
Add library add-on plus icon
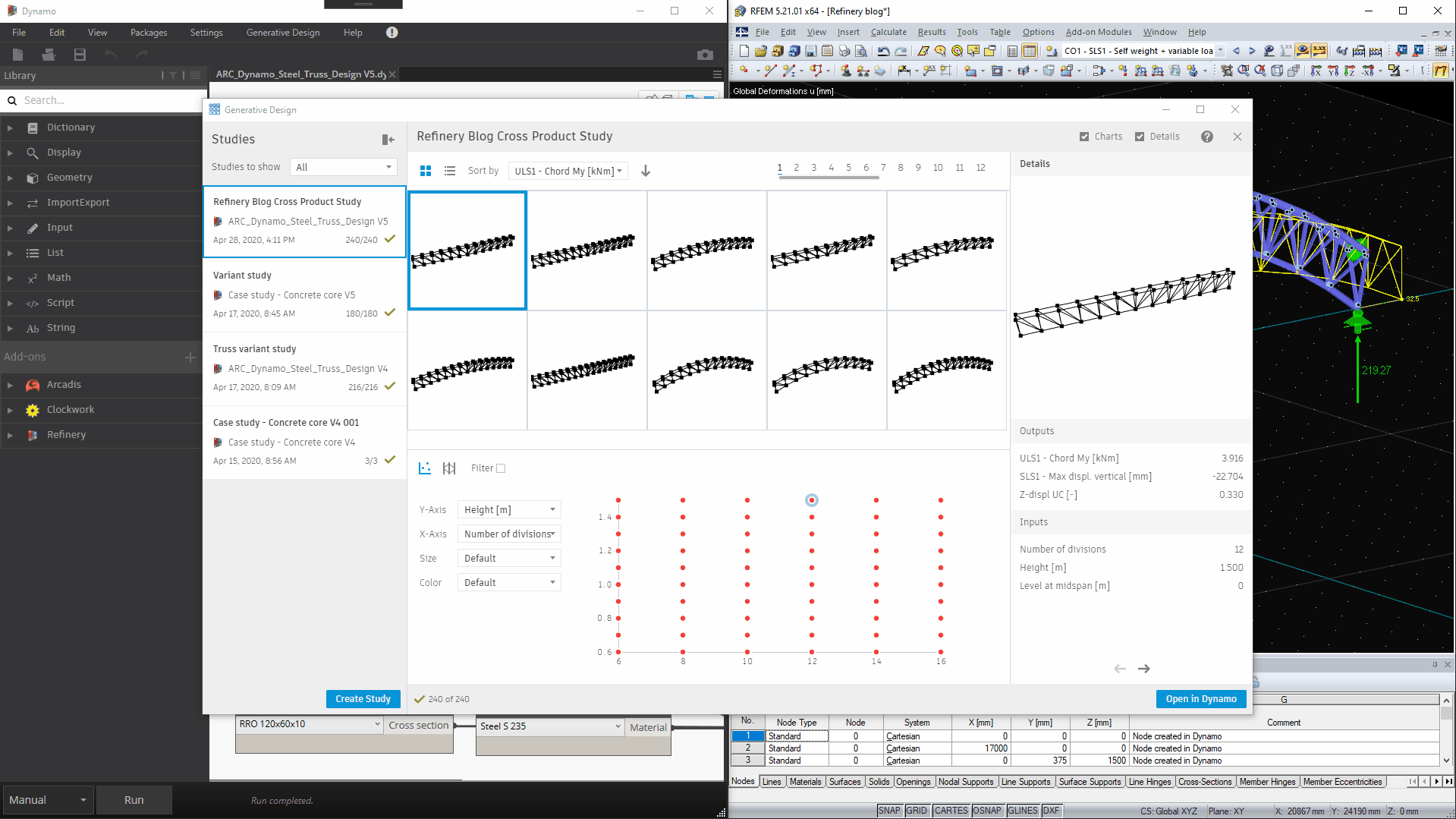coord(190,357)
